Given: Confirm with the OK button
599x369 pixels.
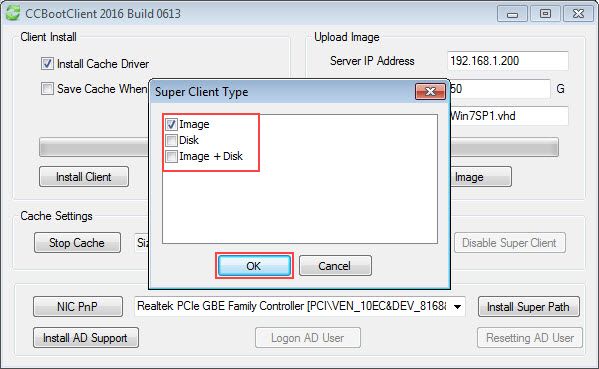Looking at the screenshot, I should (254, 265).
